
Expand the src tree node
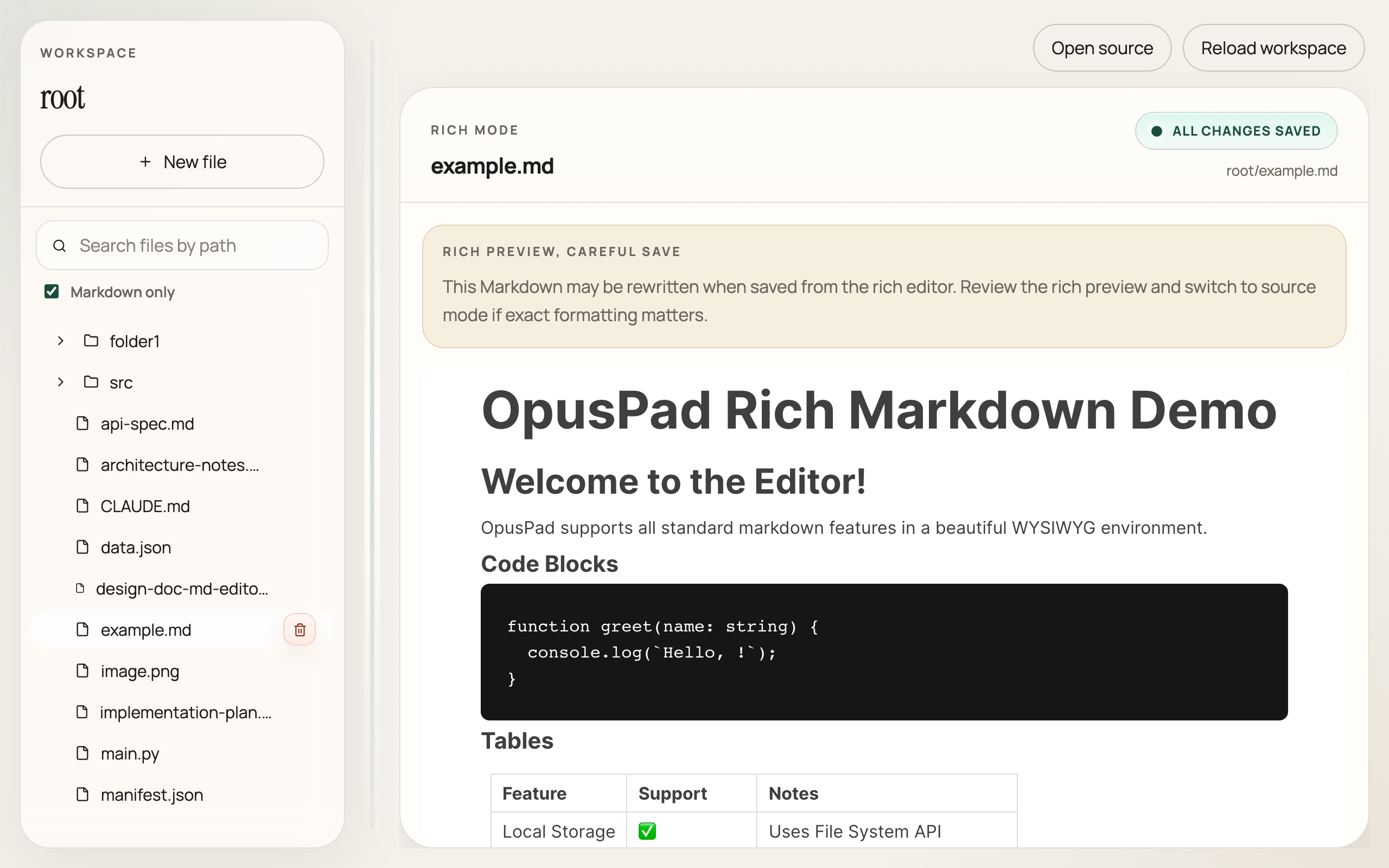[61, 382]
